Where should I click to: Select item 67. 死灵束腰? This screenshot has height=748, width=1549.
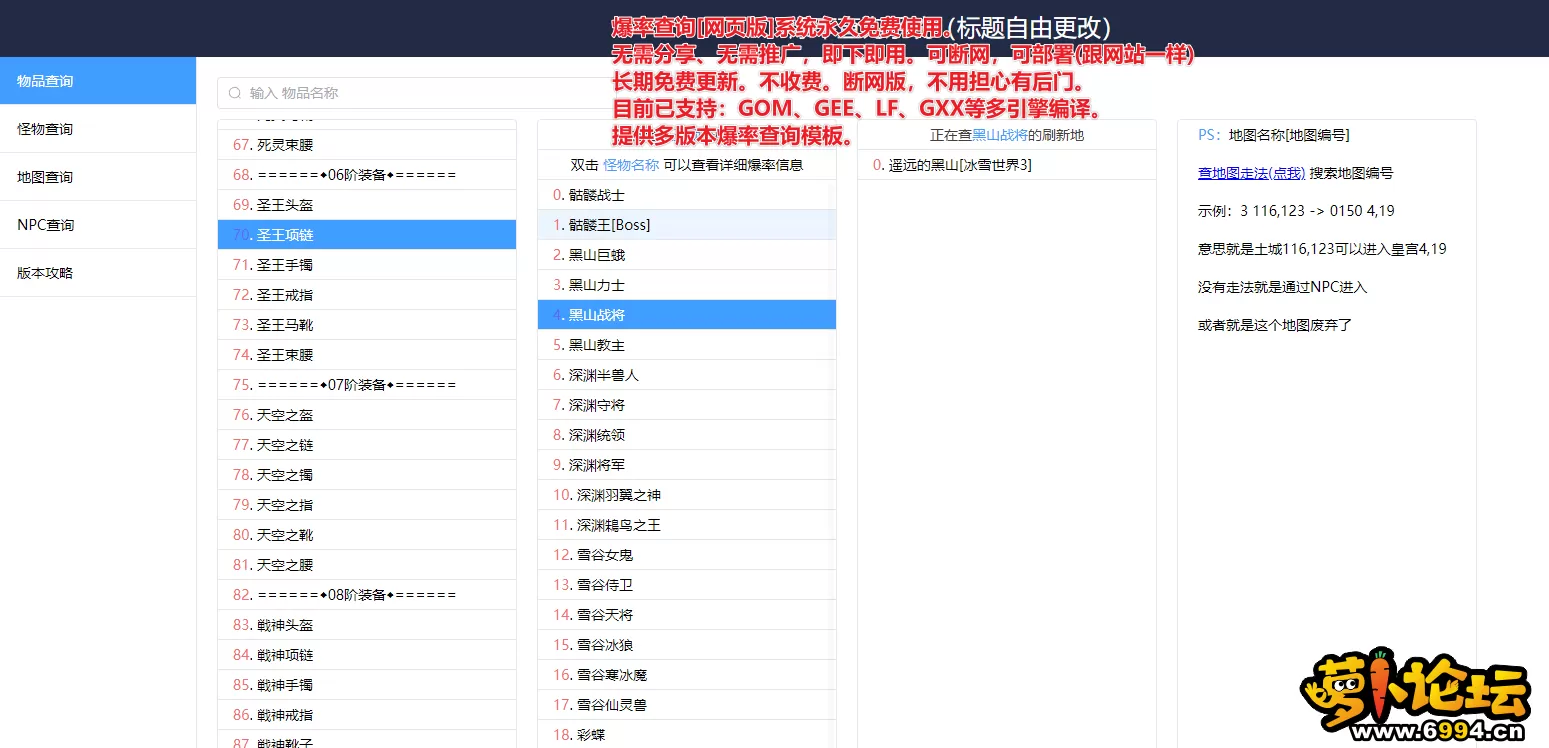click(367, 145)
